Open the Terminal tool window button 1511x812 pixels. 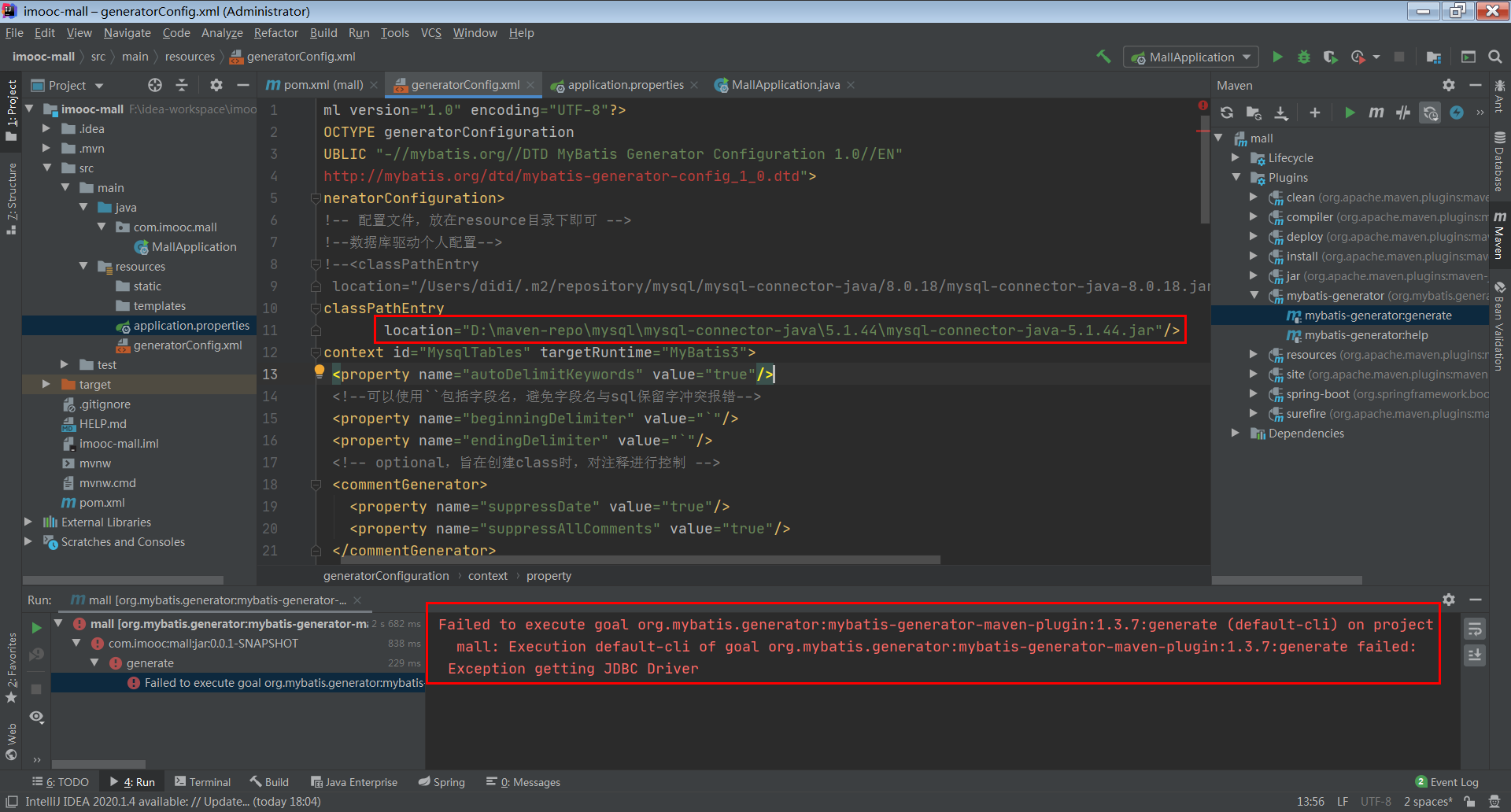coord(202,782)
